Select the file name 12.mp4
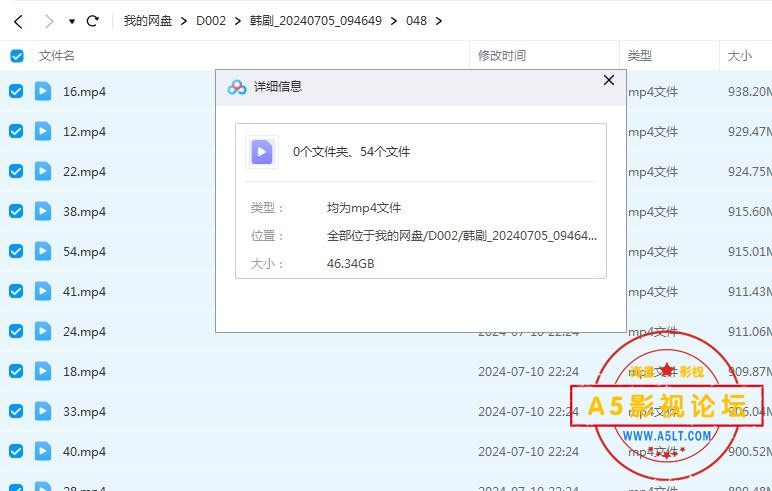Image resolution: width=772 pixels, height=491 pixels. (x=84, y=131)
